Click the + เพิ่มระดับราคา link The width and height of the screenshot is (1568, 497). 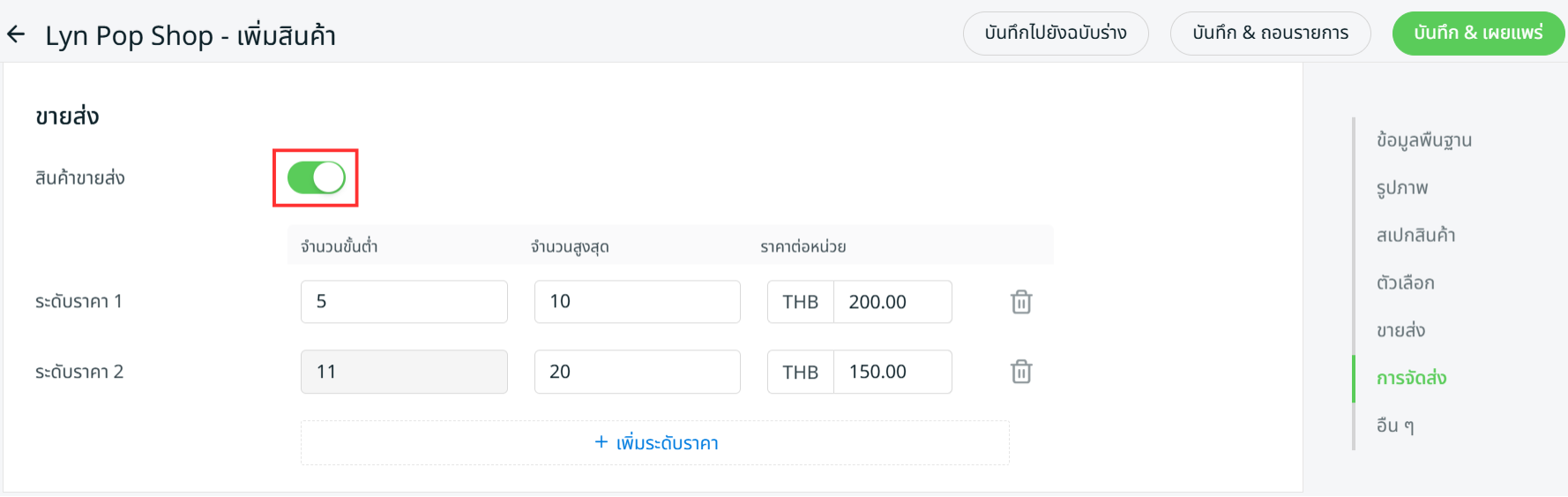(x=655, y=443)
